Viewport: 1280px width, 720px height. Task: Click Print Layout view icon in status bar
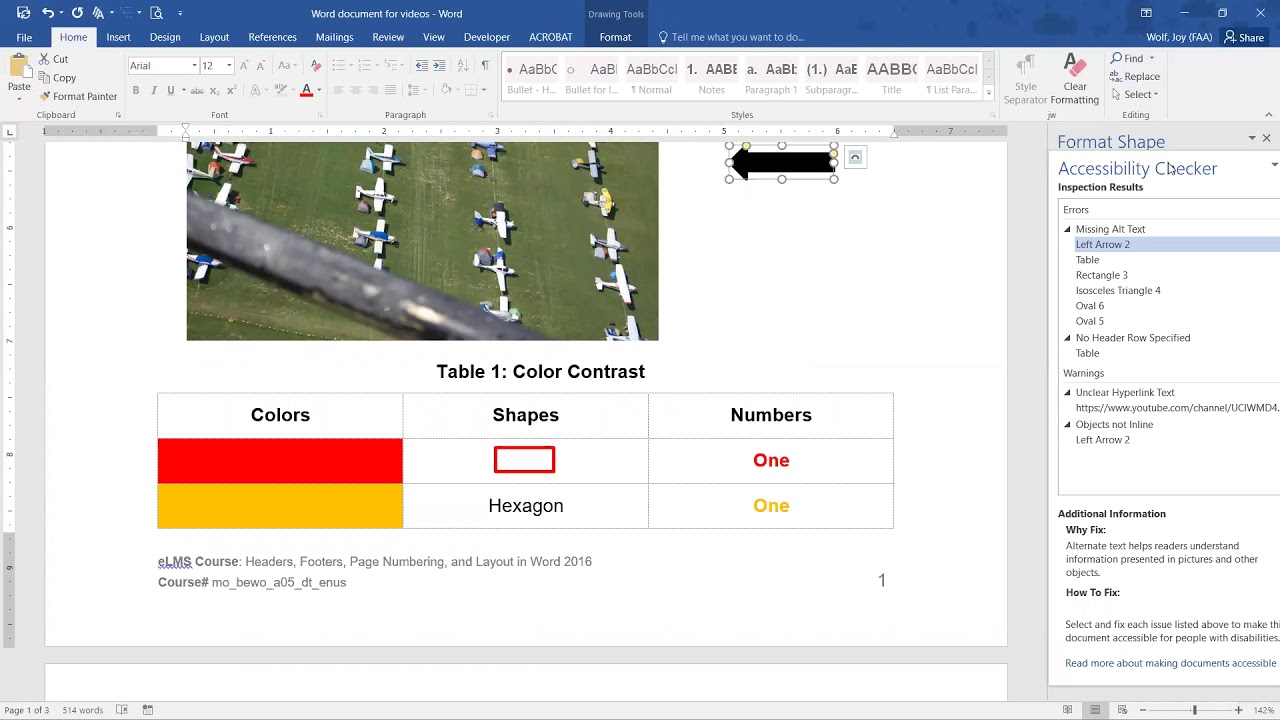[x=1095, y=710]
